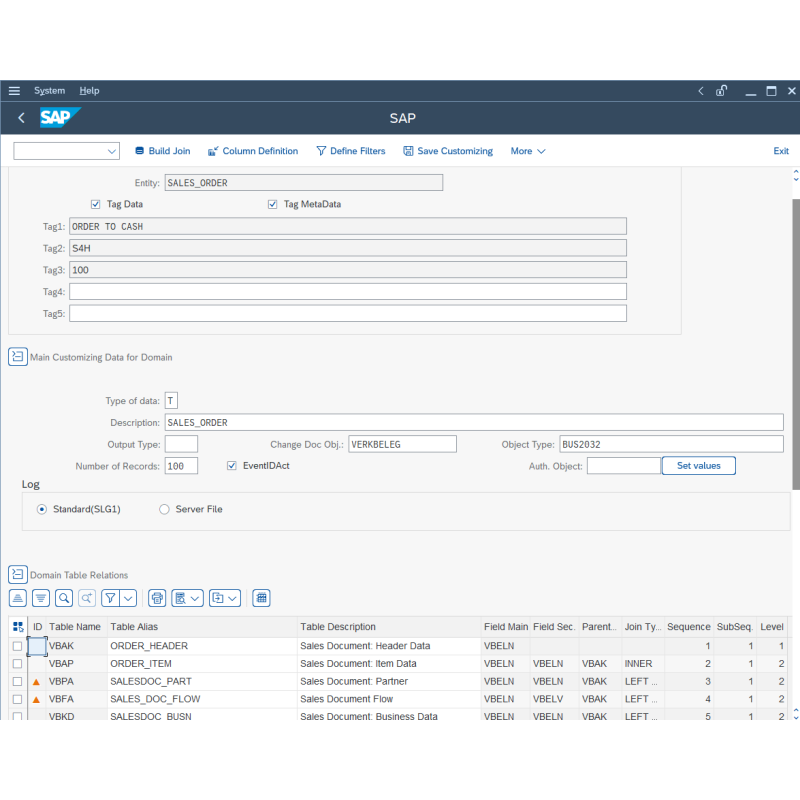Click in the Tag4 input field

(348, 292)
